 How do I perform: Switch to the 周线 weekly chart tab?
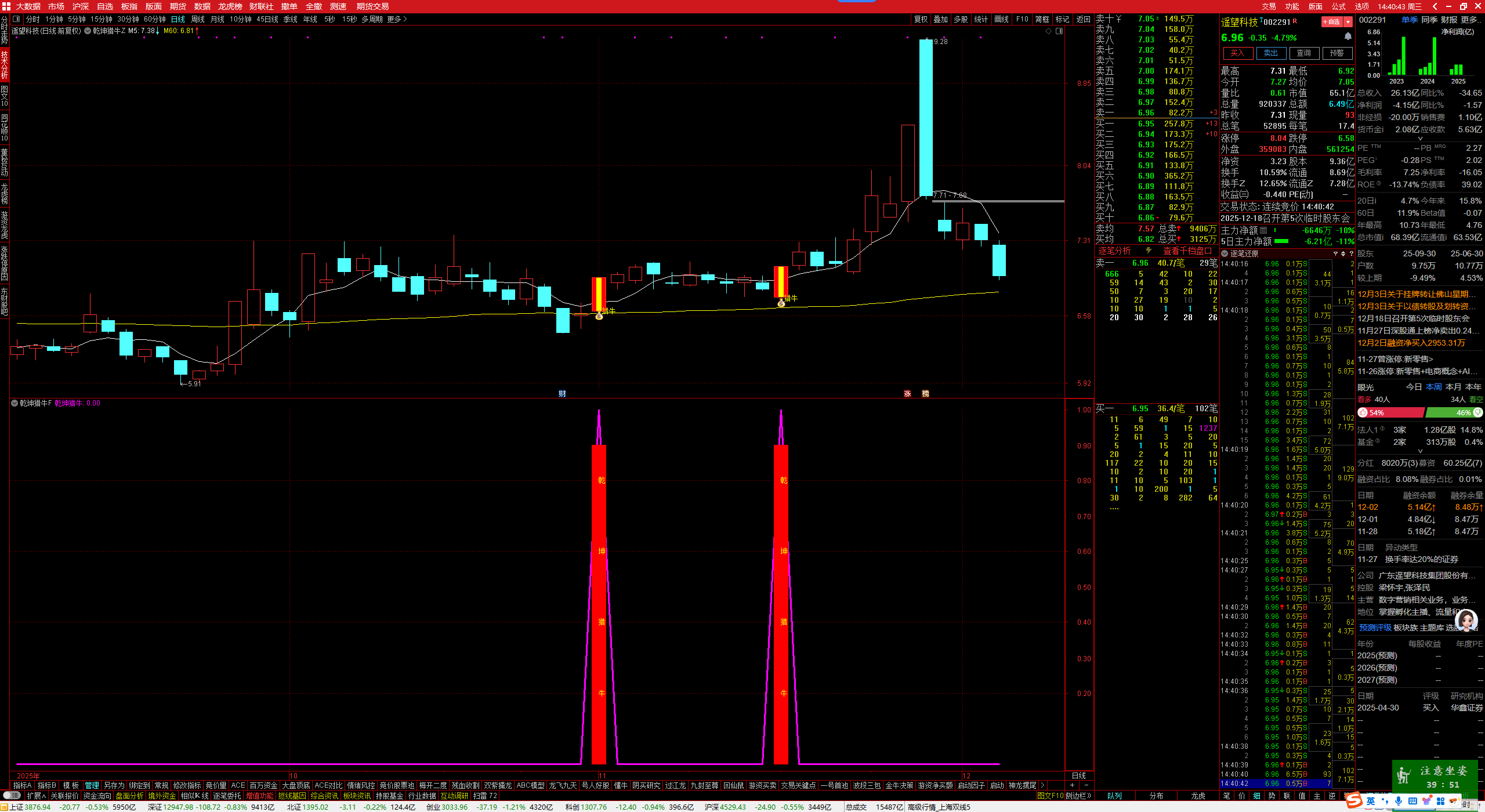click(x=198, y=19)
